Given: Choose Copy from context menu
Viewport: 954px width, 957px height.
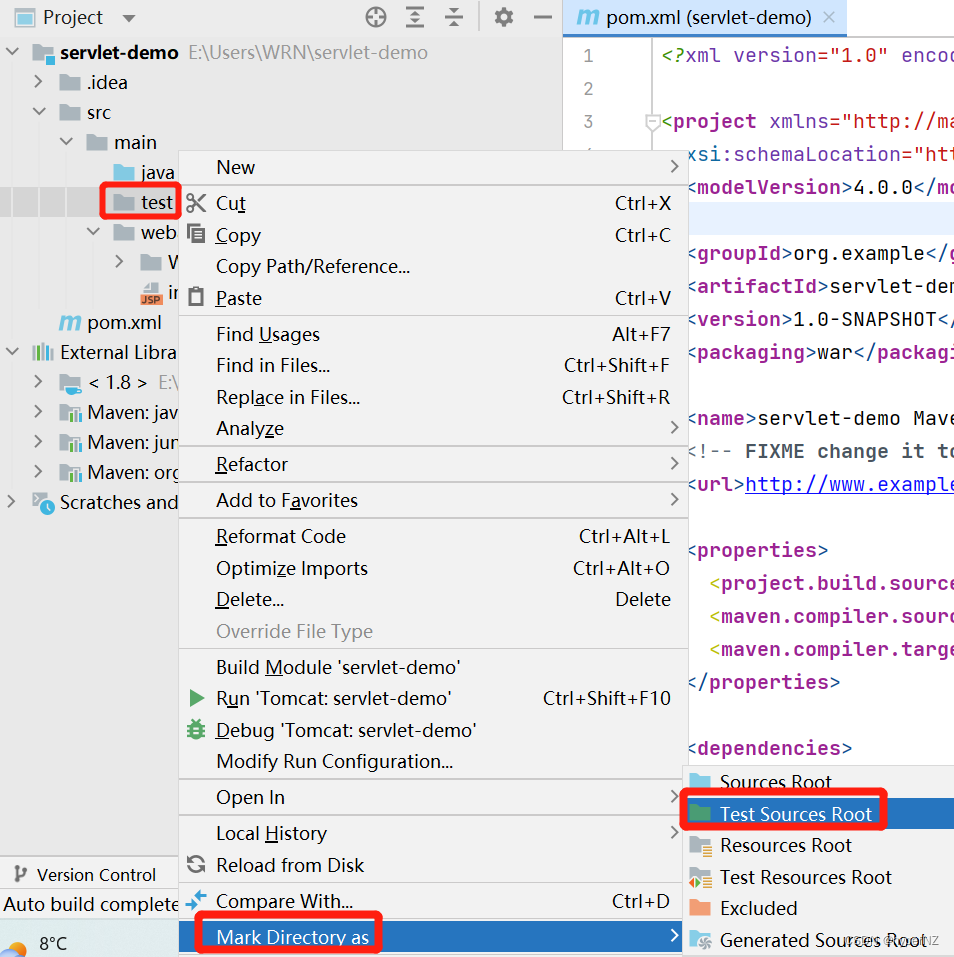Looking at the screenshot, I should tap(433, 235).
